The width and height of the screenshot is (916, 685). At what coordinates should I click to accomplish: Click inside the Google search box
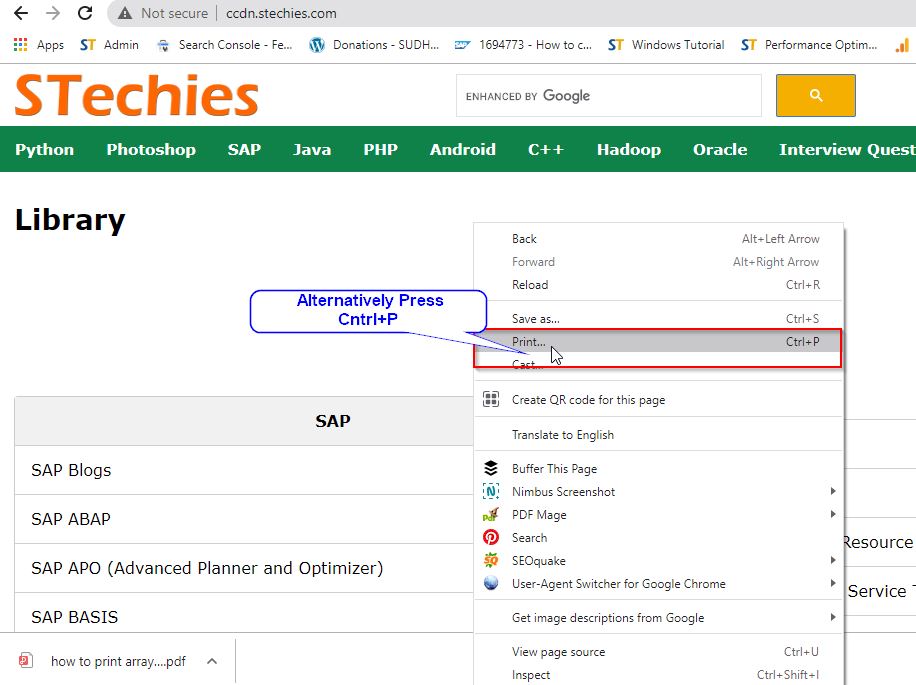pyautogui.click(x=600, y=96)
